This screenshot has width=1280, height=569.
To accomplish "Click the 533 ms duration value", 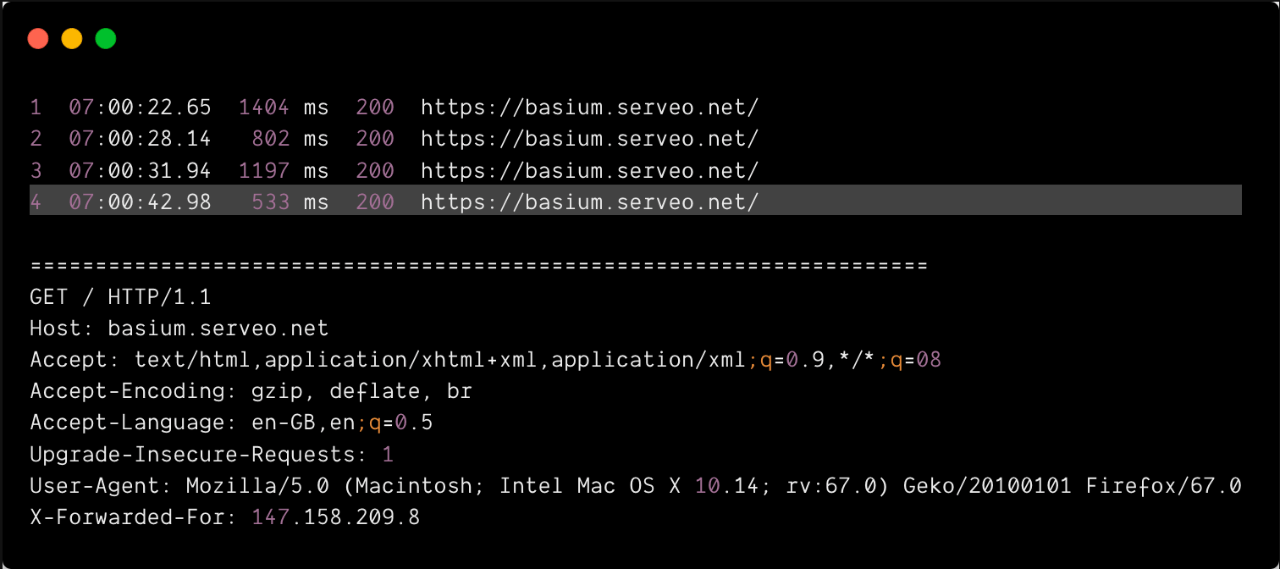I will [290, 203].
